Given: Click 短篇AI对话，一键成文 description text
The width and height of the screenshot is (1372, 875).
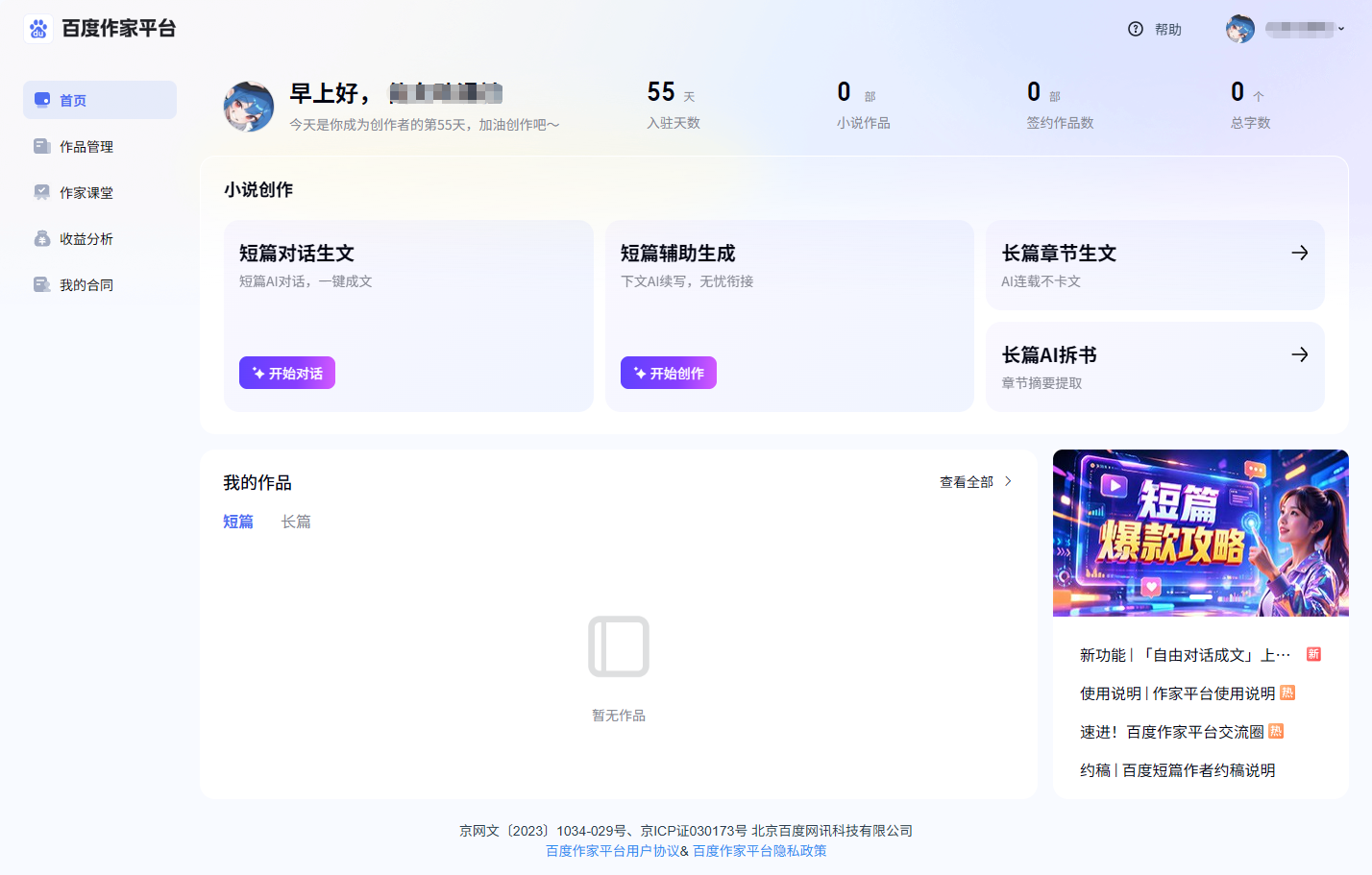Looking at the screenshot, I should click(306, 281).
